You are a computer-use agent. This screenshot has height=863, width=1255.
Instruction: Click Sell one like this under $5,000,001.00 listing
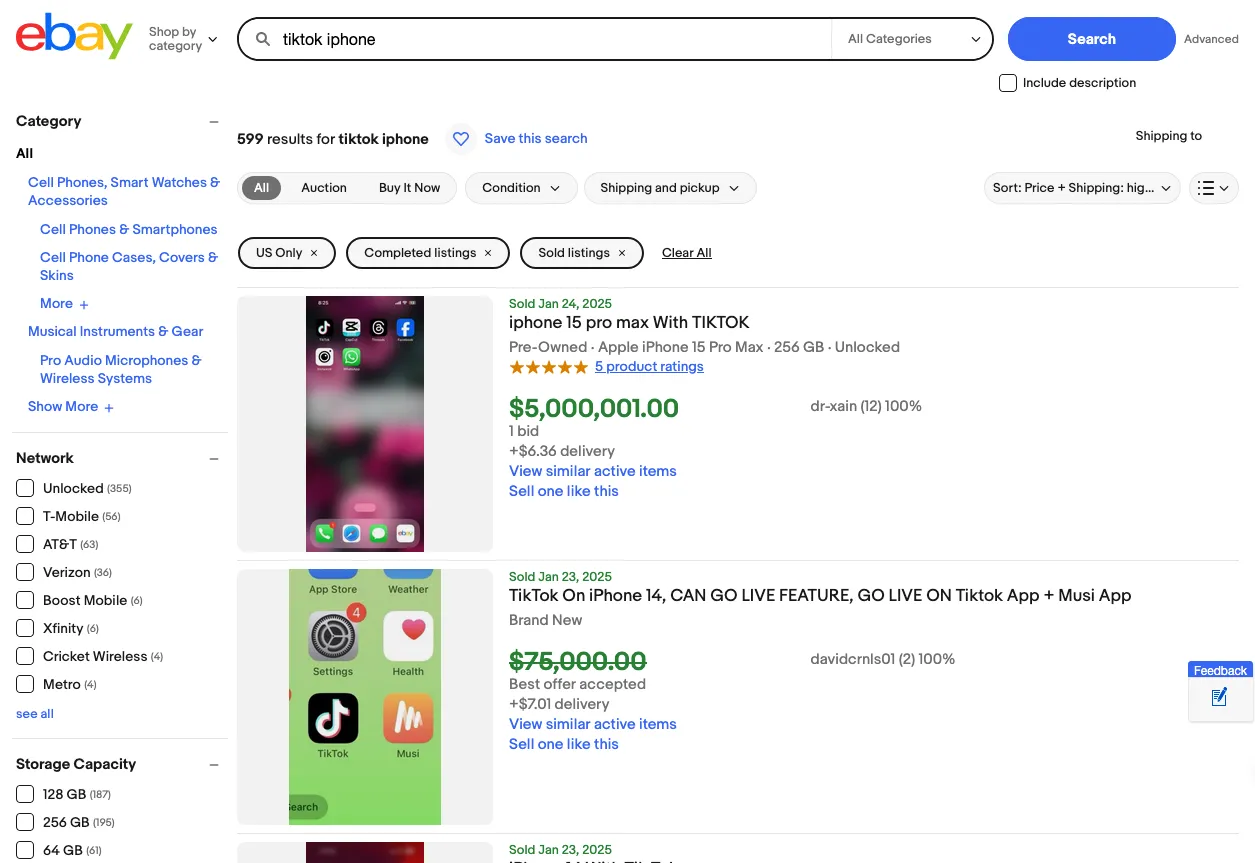564,491
